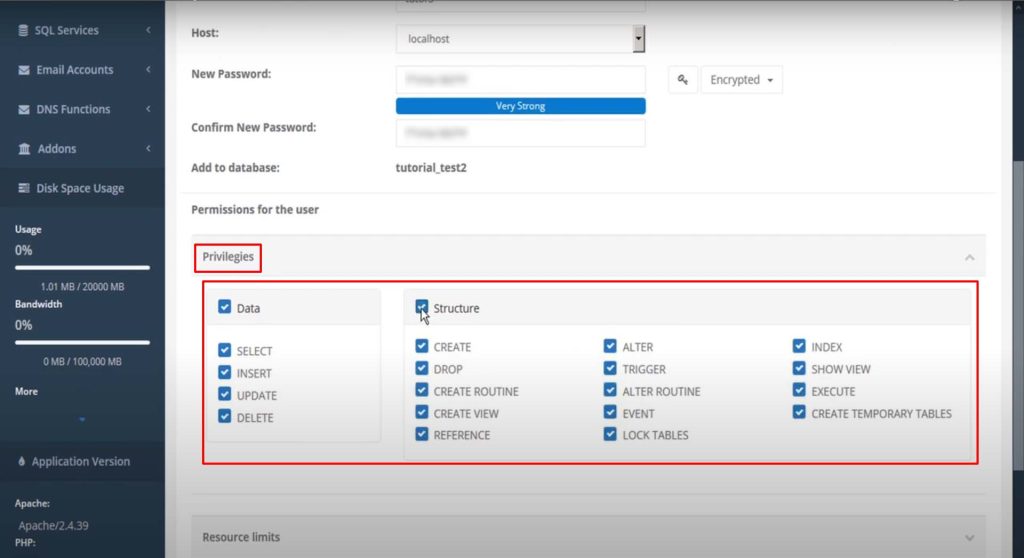Viewport: 1024px width, 558px height.
Task: Collapse the Privileges section chevron
Action: pyautogui.click(x=968, y=258)
